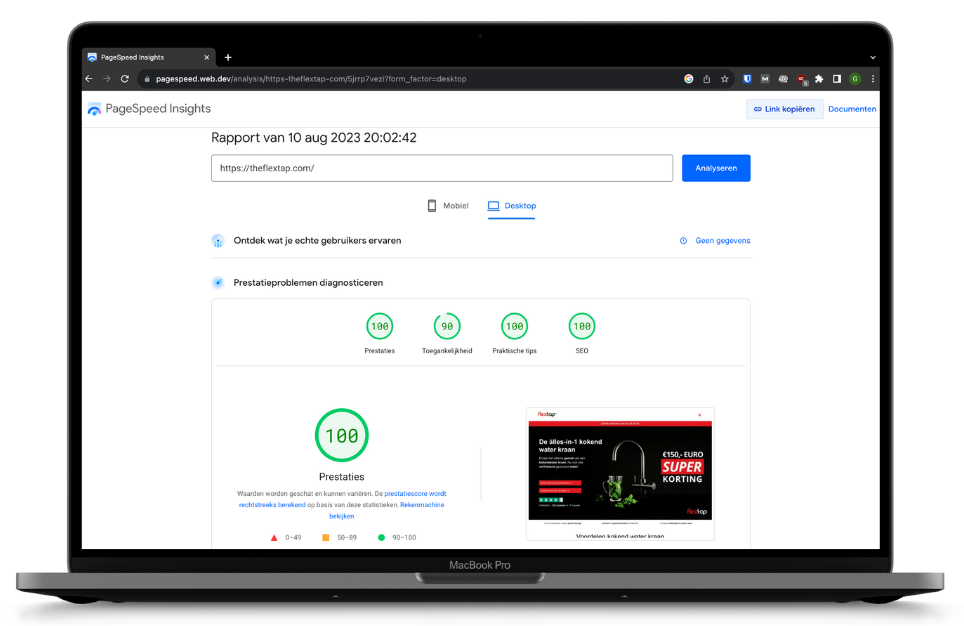
Task: Click the URL input field with theflextap.com
Action: tap(441, 168)
